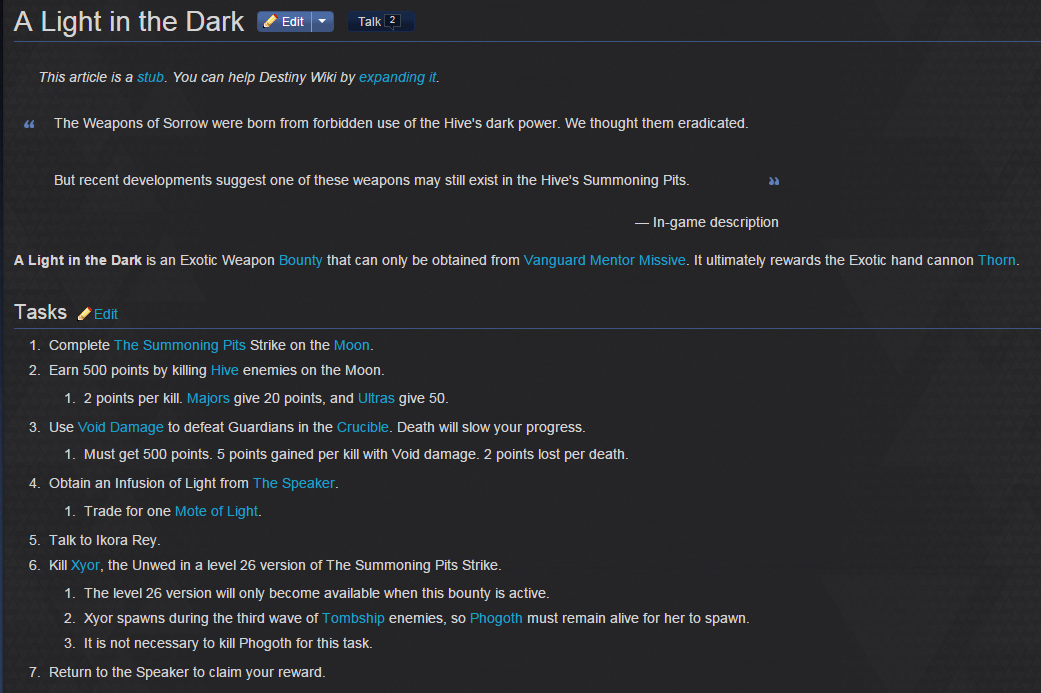Go to the Moon article link

[351, 345]
